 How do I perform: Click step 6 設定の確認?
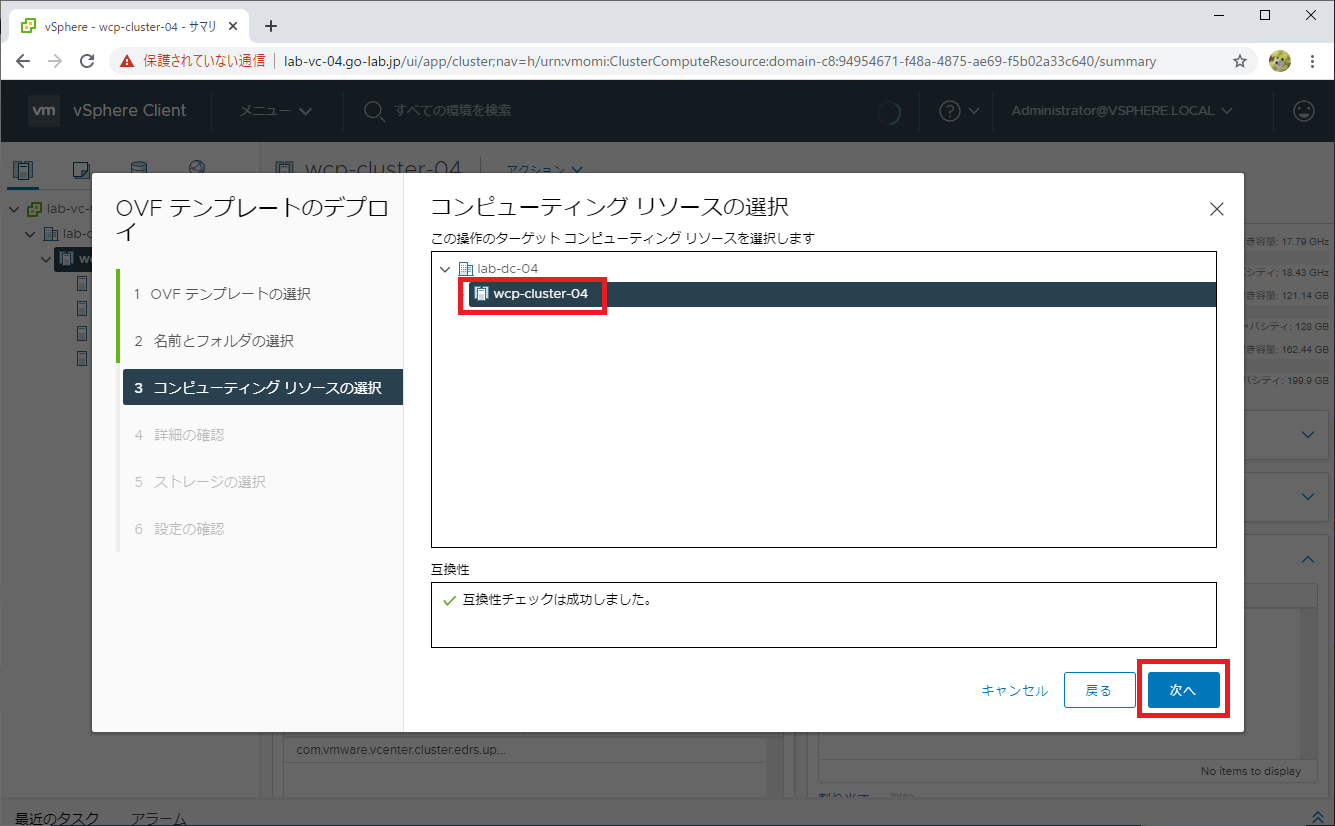click(179, 529)
